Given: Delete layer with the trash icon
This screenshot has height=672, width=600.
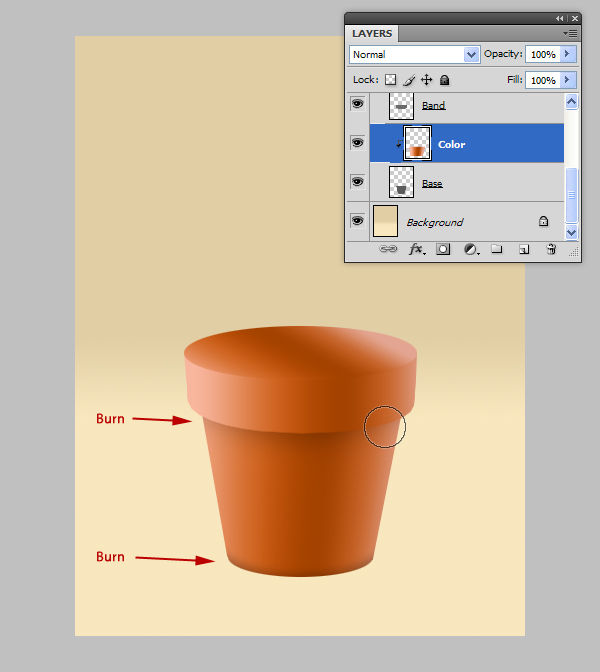Looking at the screenshot, I should (550, 250).
